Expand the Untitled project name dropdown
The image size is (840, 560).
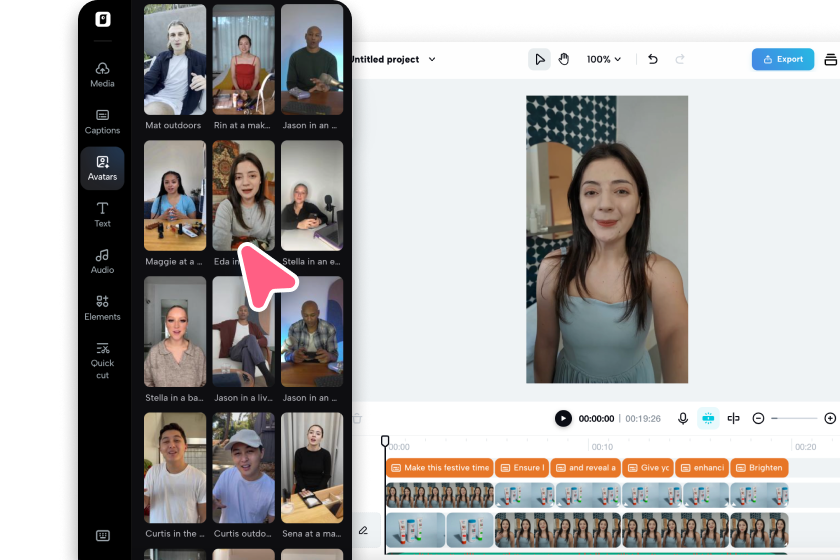pyautogui.click(x=432, y=59)
